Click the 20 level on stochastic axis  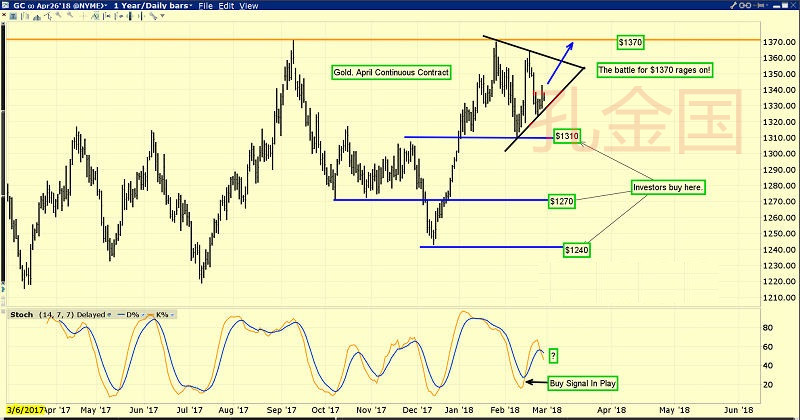(767, 385)
